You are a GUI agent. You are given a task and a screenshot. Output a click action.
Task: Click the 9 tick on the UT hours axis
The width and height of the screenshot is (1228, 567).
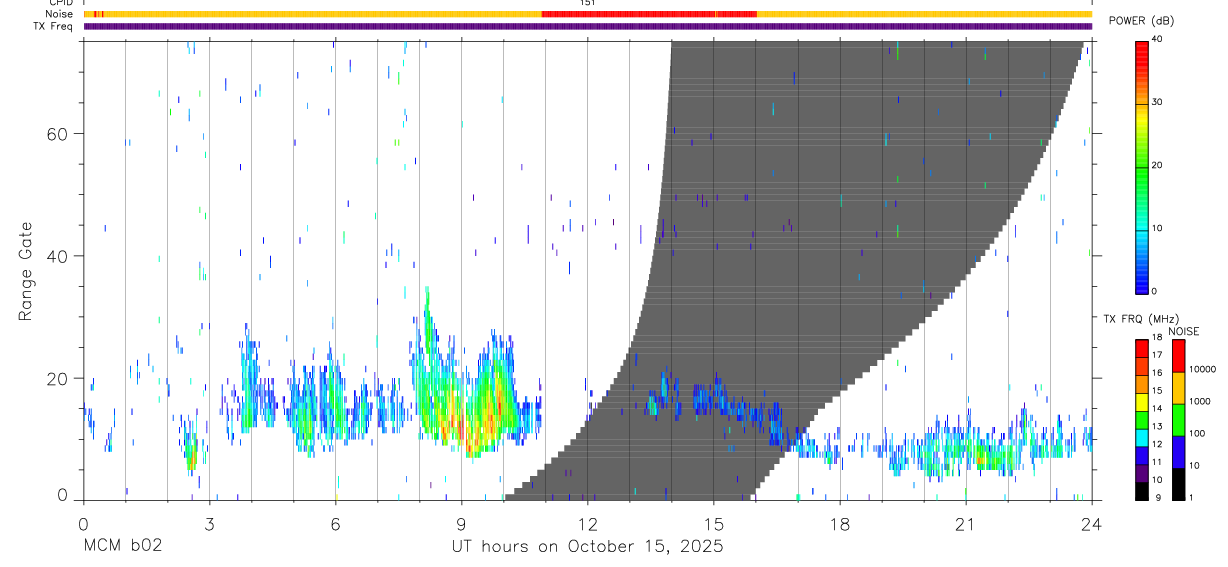point(462,523)
